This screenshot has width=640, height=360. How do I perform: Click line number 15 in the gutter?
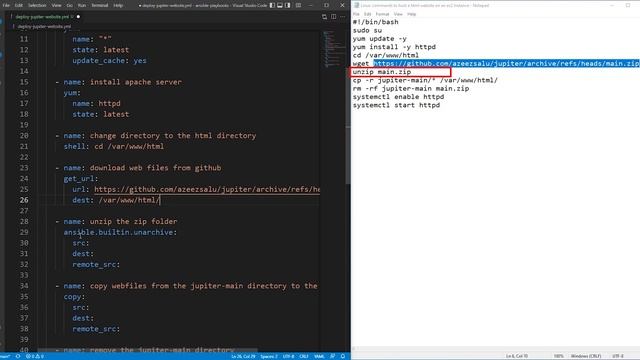(24, 82)
